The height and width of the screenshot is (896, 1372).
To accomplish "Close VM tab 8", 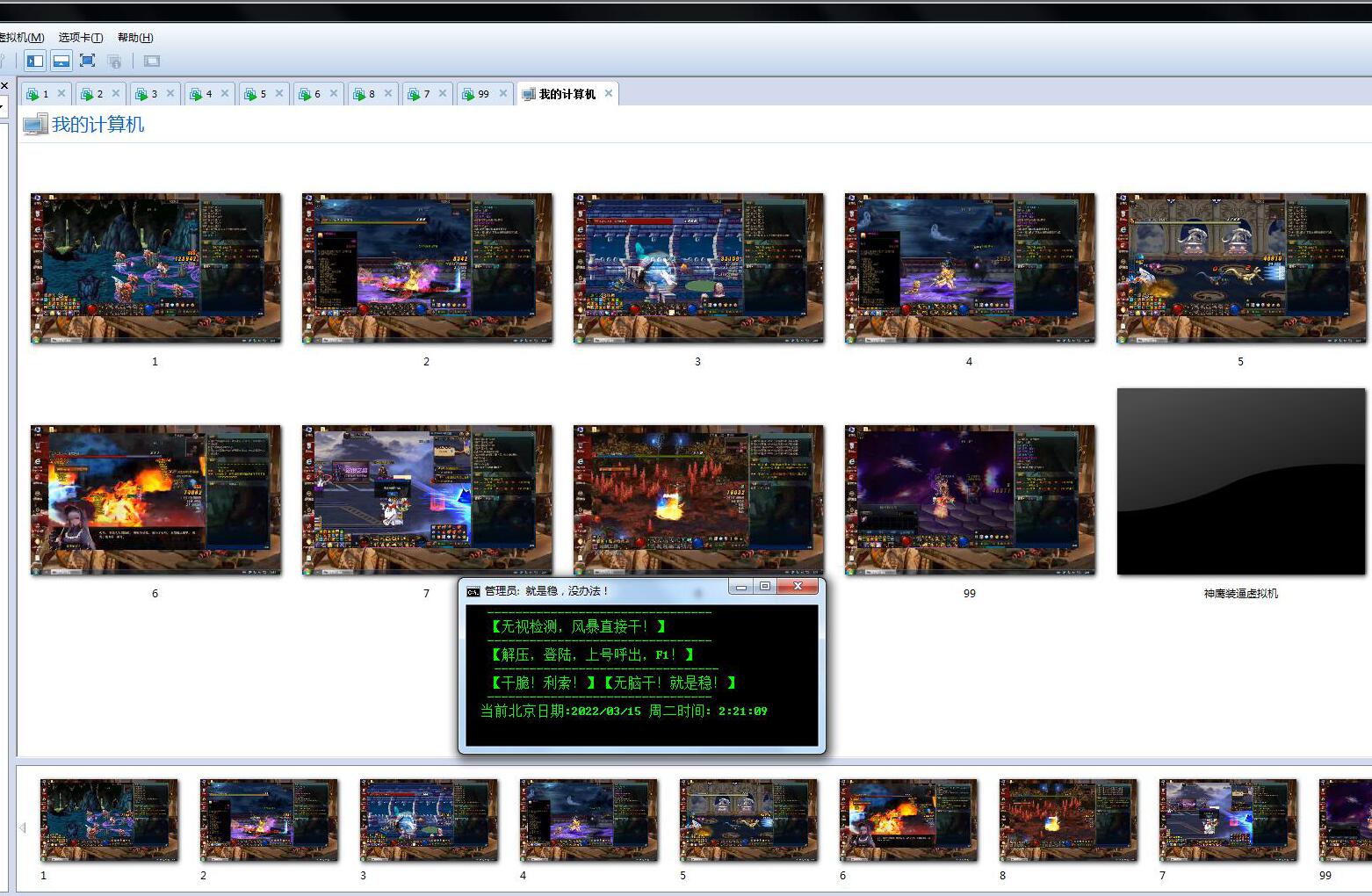I will tap(388, 93).
